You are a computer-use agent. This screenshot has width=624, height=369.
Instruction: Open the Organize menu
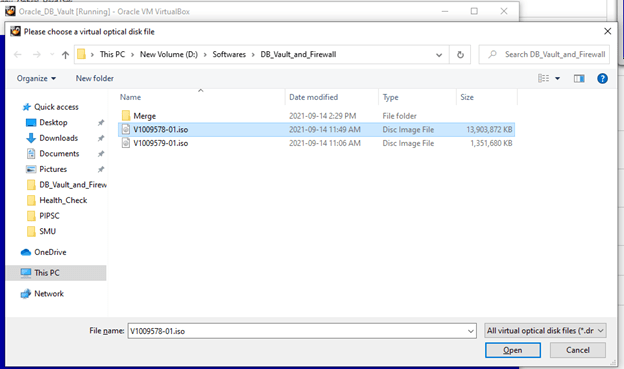point(36,78)
